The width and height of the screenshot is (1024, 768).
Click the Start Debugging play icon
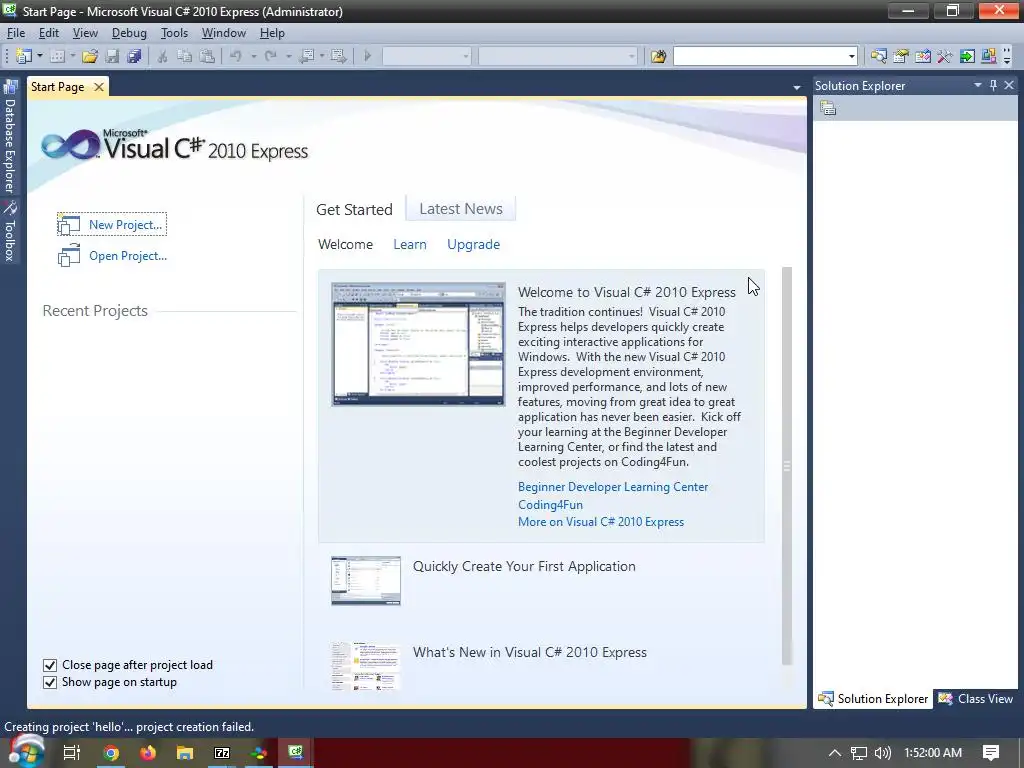tap(368, 56)
